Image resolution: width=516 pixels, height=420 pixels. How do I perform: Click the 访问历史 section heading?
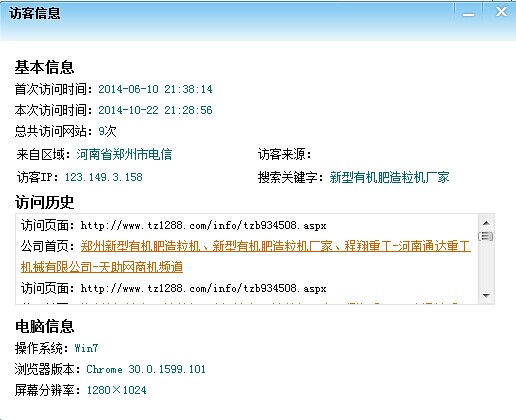tap(44, 202)
